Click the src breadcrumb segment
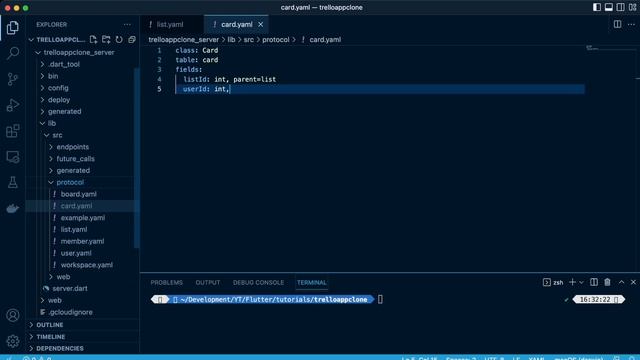 tap(249, 40)
